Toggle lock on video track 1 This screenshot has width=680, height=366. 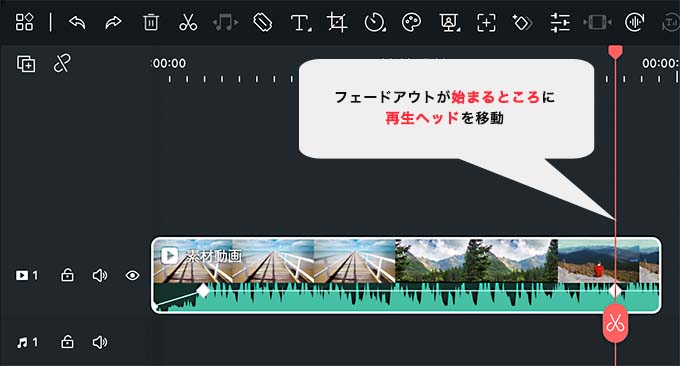click(x=67, y=275)
